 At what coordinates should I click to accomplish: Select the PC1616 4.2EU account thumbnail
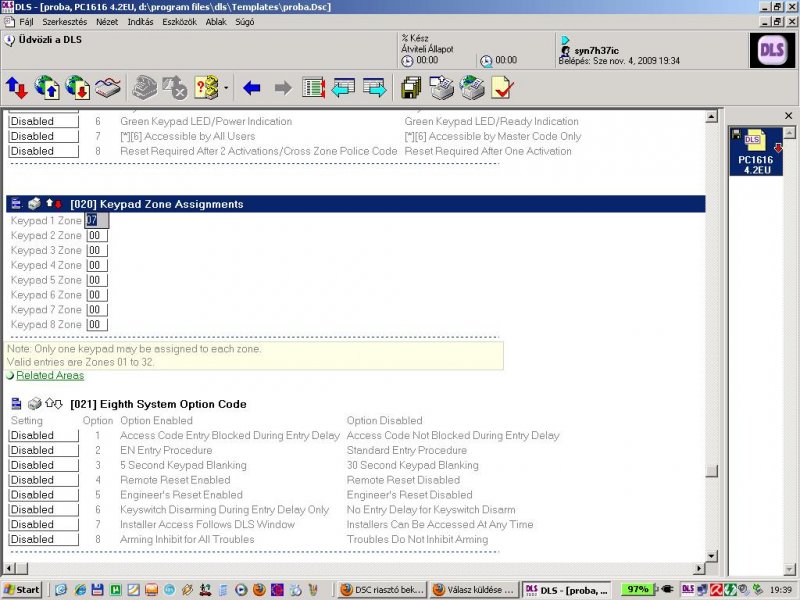[x=756, y=152]
